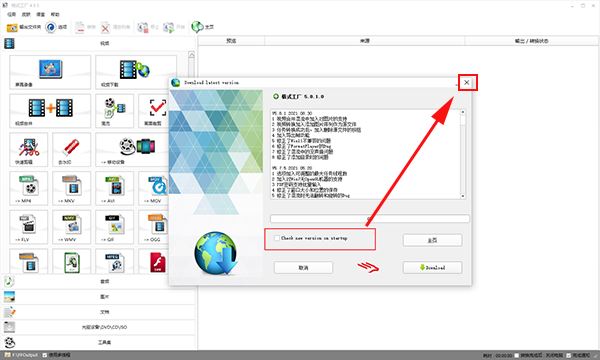Toggle the multi-thread checkbox in status bar
600x360 pixels.
[x=45, y=355]
